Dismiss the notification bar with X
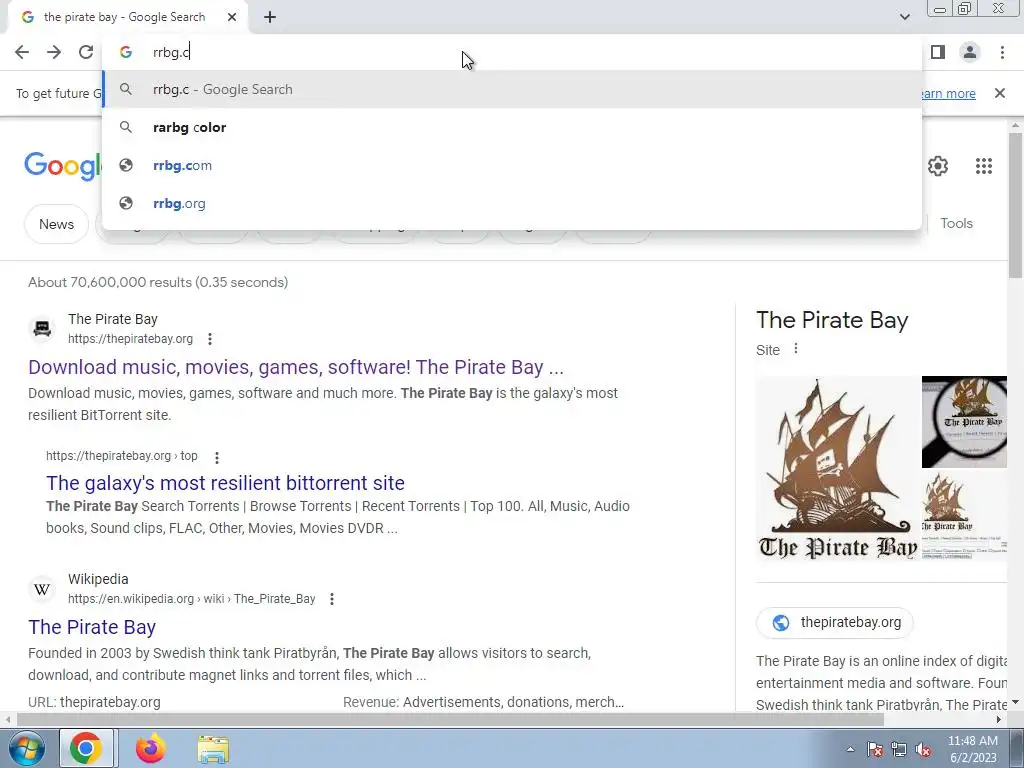 pyautogui.click(x=999, y=93)
